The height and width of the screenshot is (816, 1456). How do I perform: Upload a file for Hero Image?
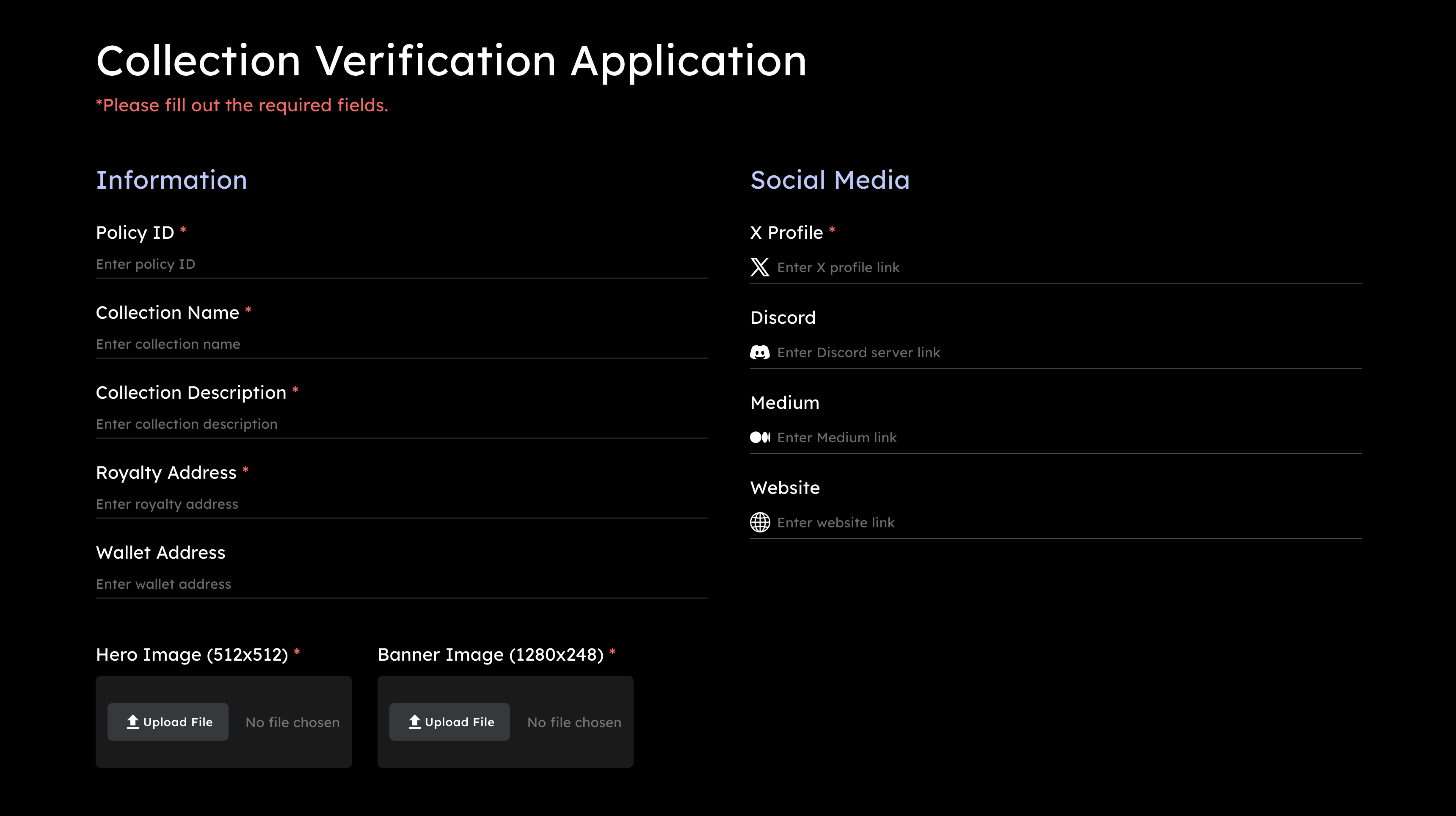(168, 722)
